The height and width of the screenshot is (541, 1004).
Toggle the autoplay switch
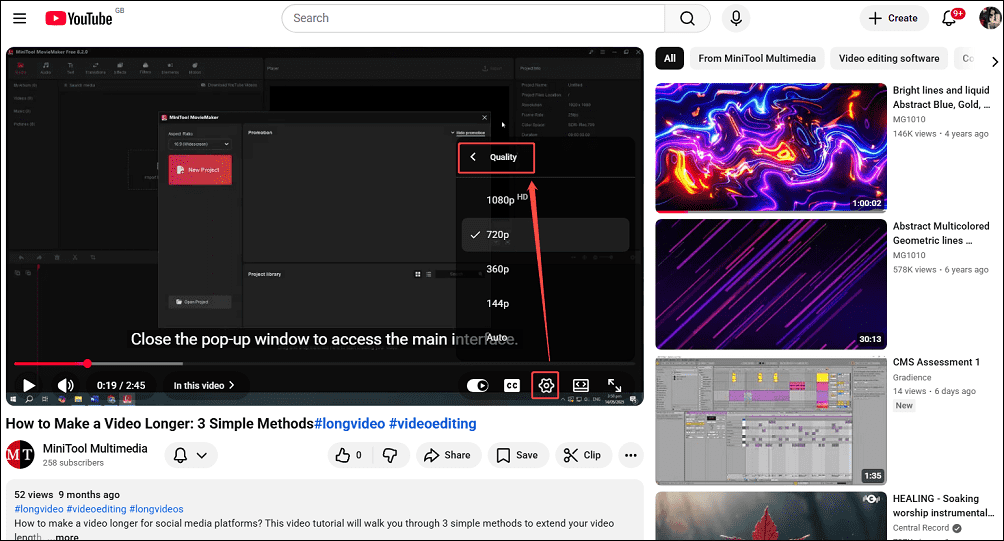478,385
